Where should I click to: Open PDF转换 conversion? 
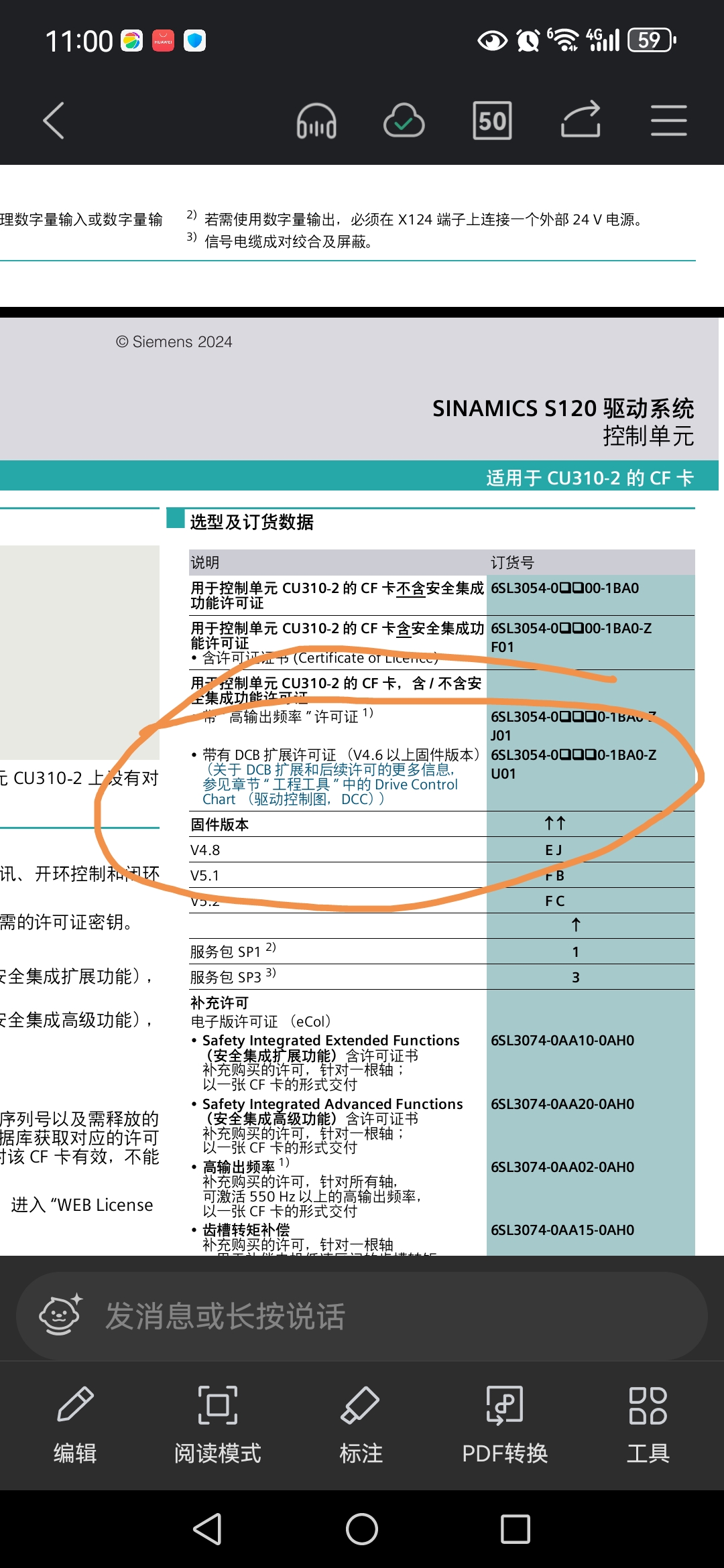tap(505, 1425)
